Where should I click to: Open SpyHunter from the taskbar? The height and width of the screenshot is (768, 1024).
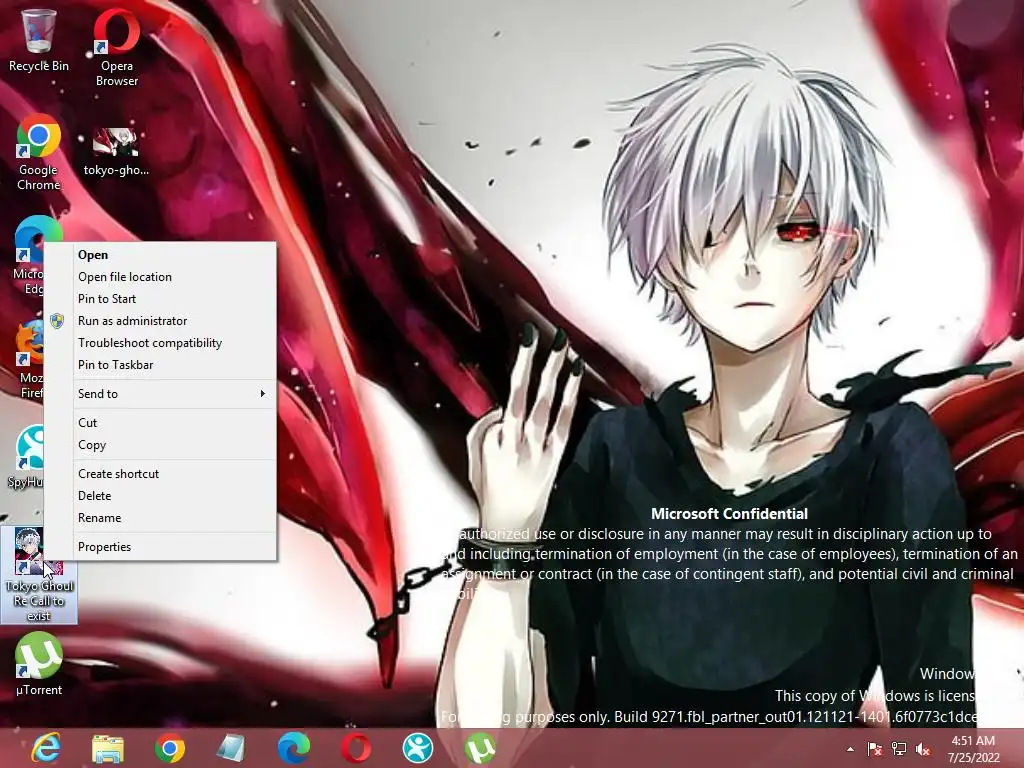[417, 748]
